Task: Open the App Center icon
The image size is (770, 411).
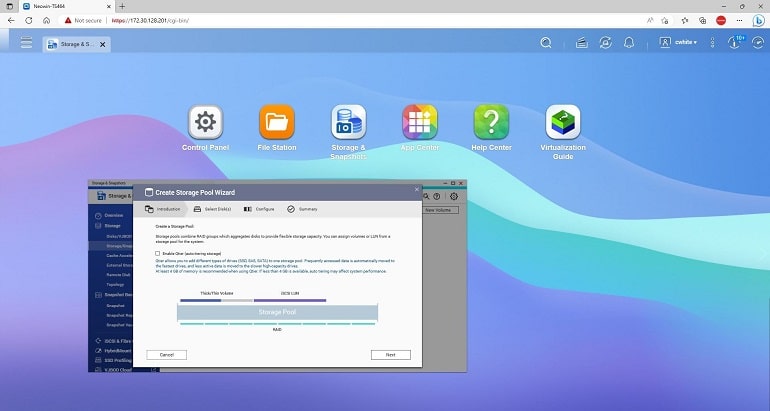Action: tap(420, 123)
